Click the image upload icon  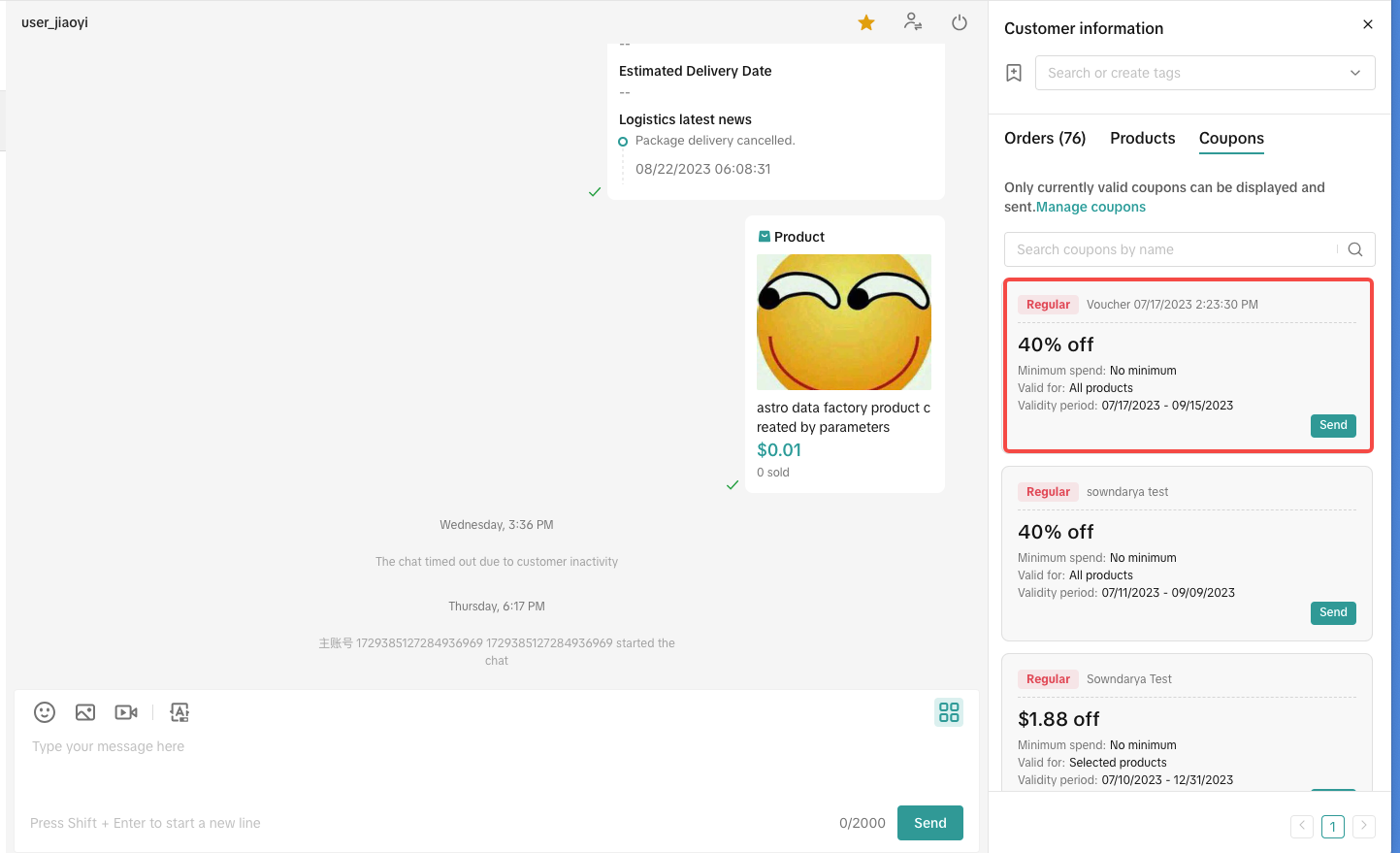[x=85, y=712]
